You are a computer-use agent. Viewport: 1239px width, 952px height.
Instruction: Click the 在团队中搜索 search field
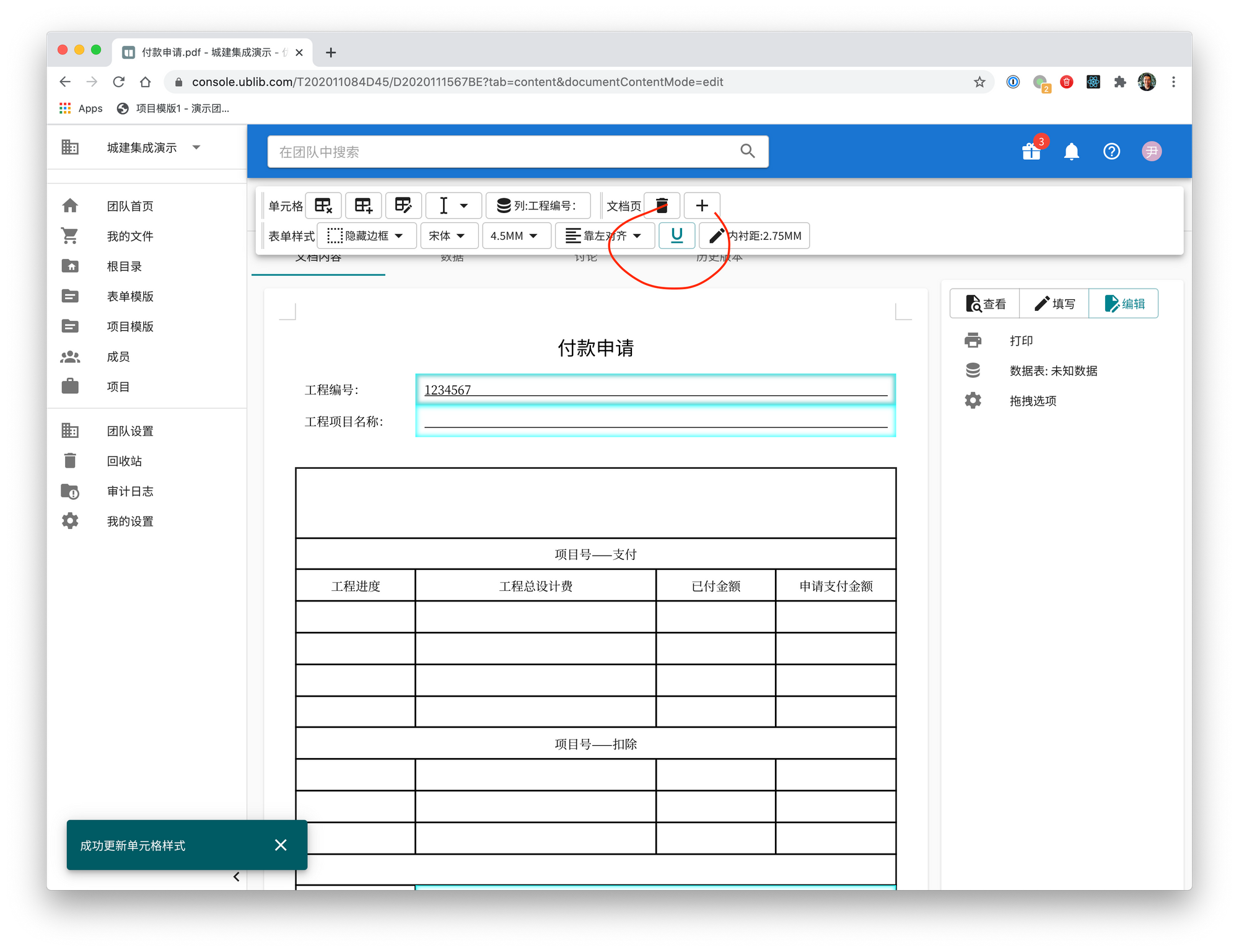505,152
